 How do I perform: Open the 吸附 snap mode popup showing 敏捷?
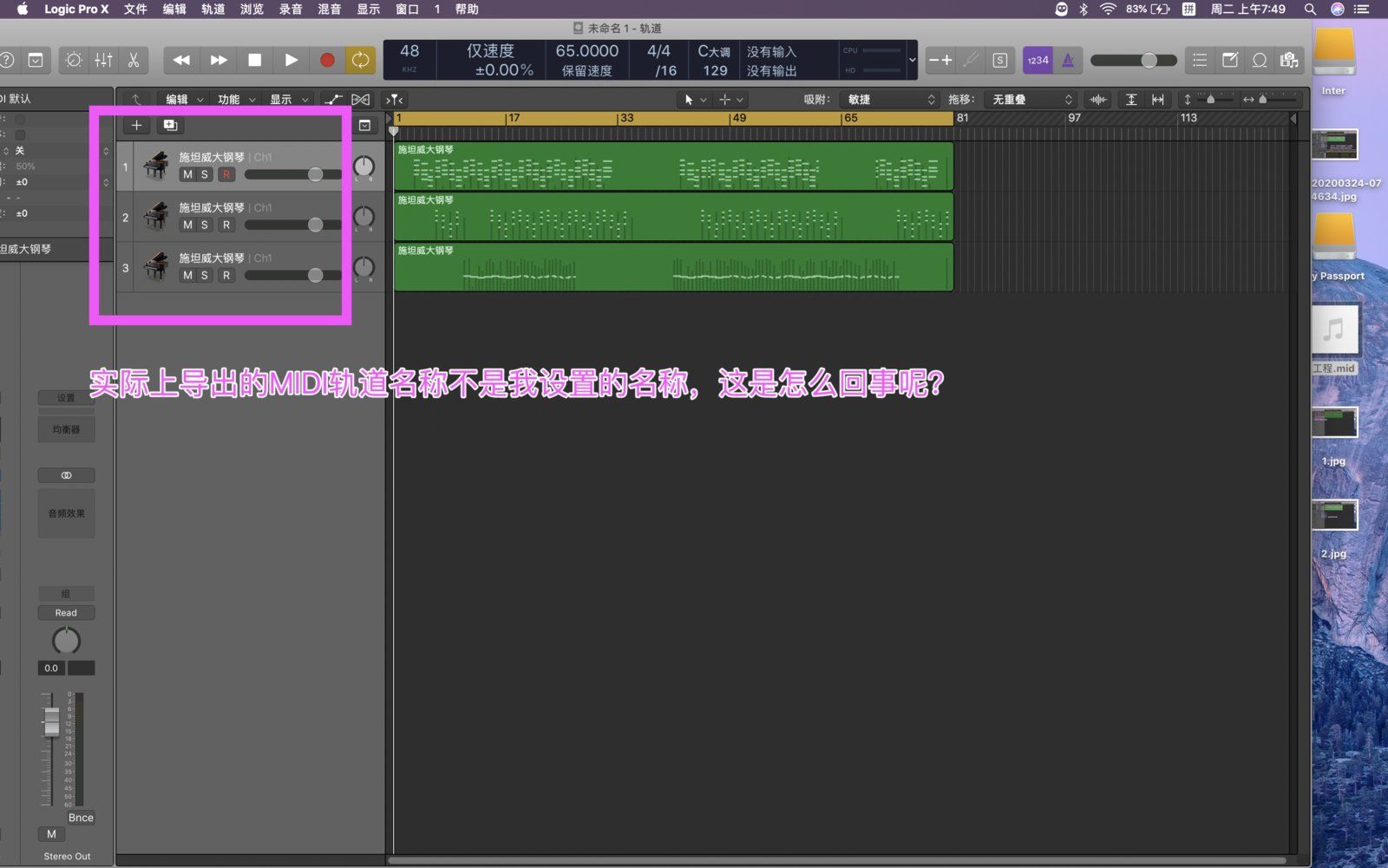coord(890,100)
